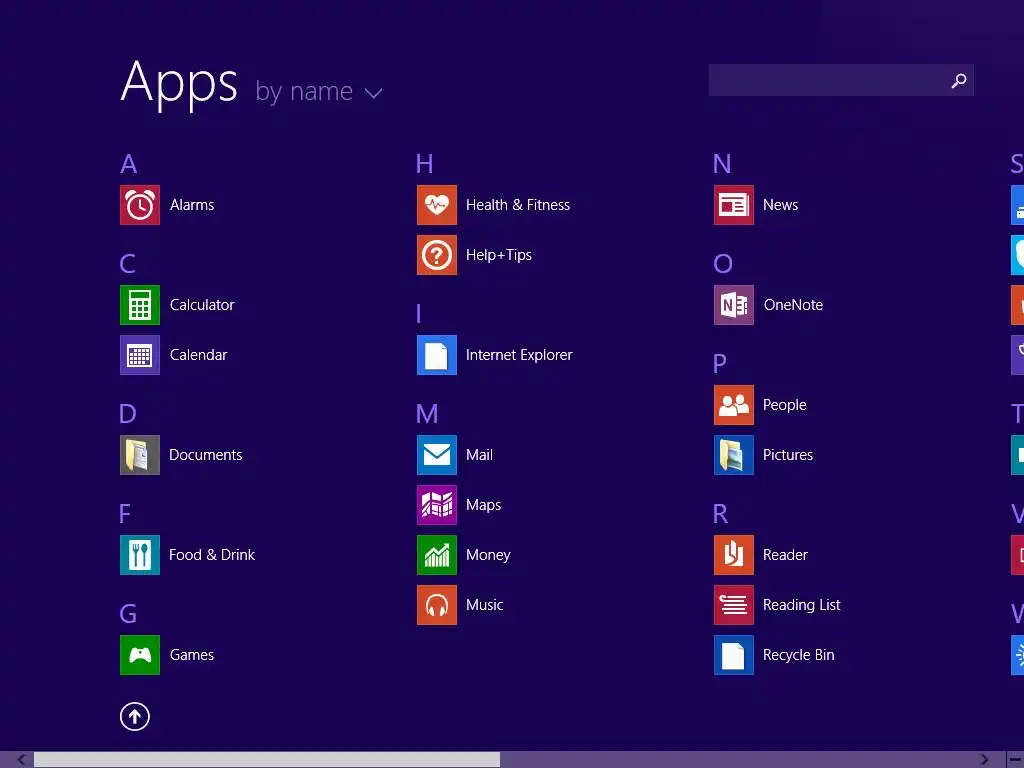Open the News app icon
Image resolution: width=1024 pixels, height=768 pixels.
tap(734, 205)
